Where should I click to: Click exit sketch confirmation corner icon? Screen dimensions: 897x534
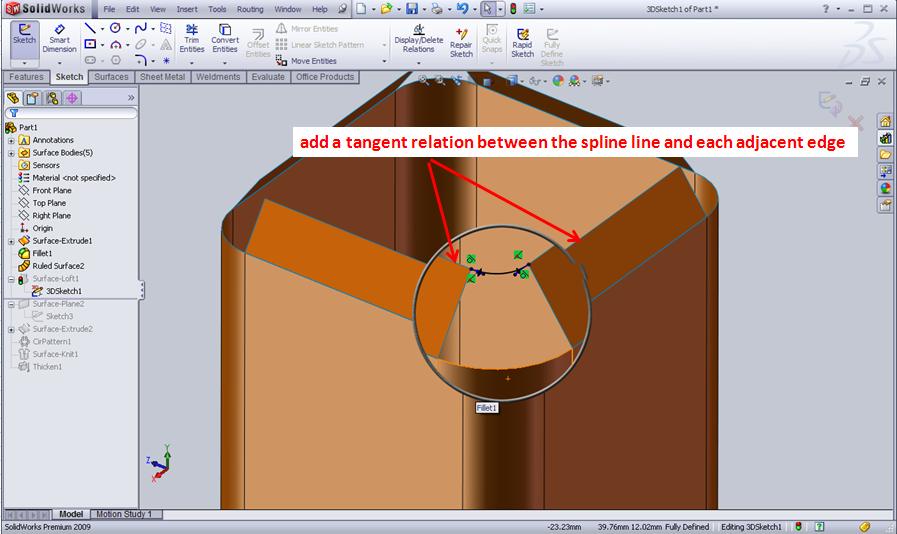(830, 104)
